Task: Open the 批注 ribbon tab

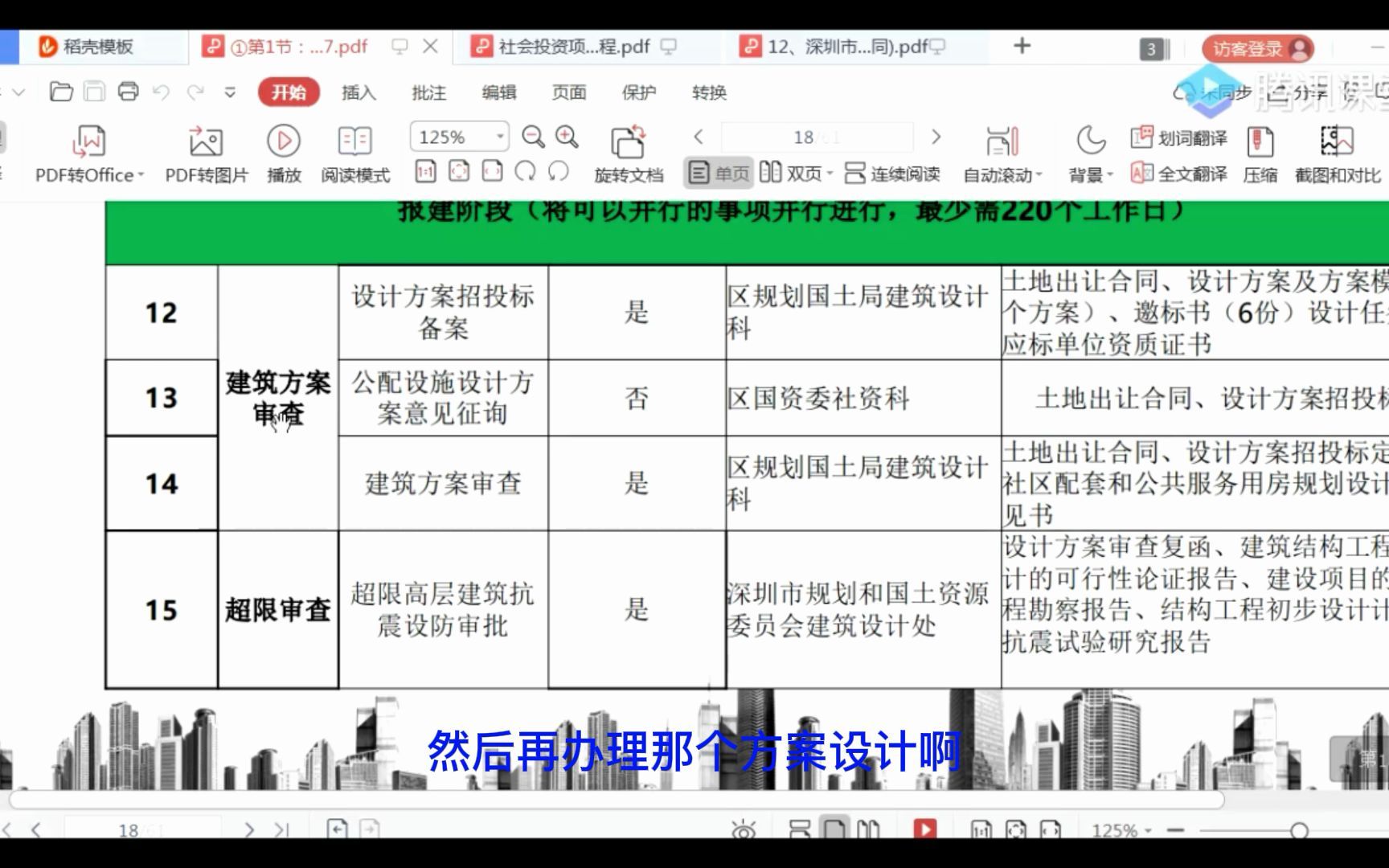Action: point(428,92)
